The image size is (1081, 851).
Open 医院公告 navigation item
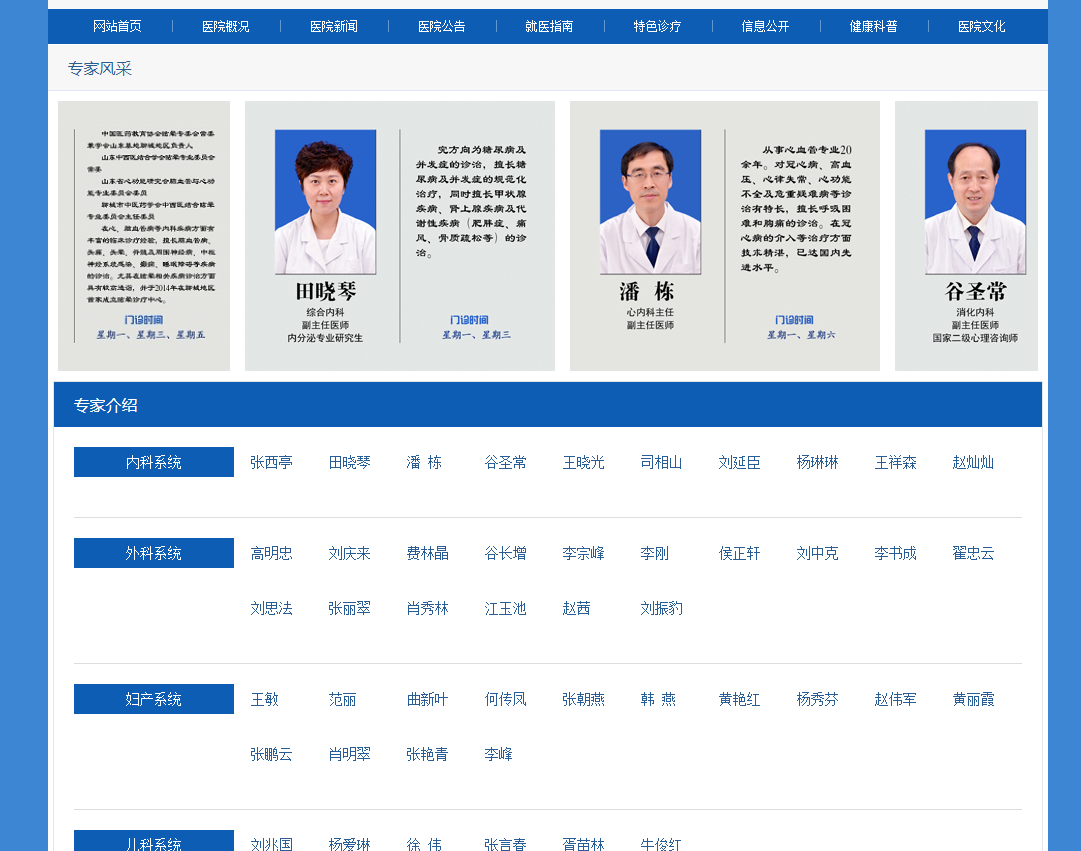click(441, 26)
